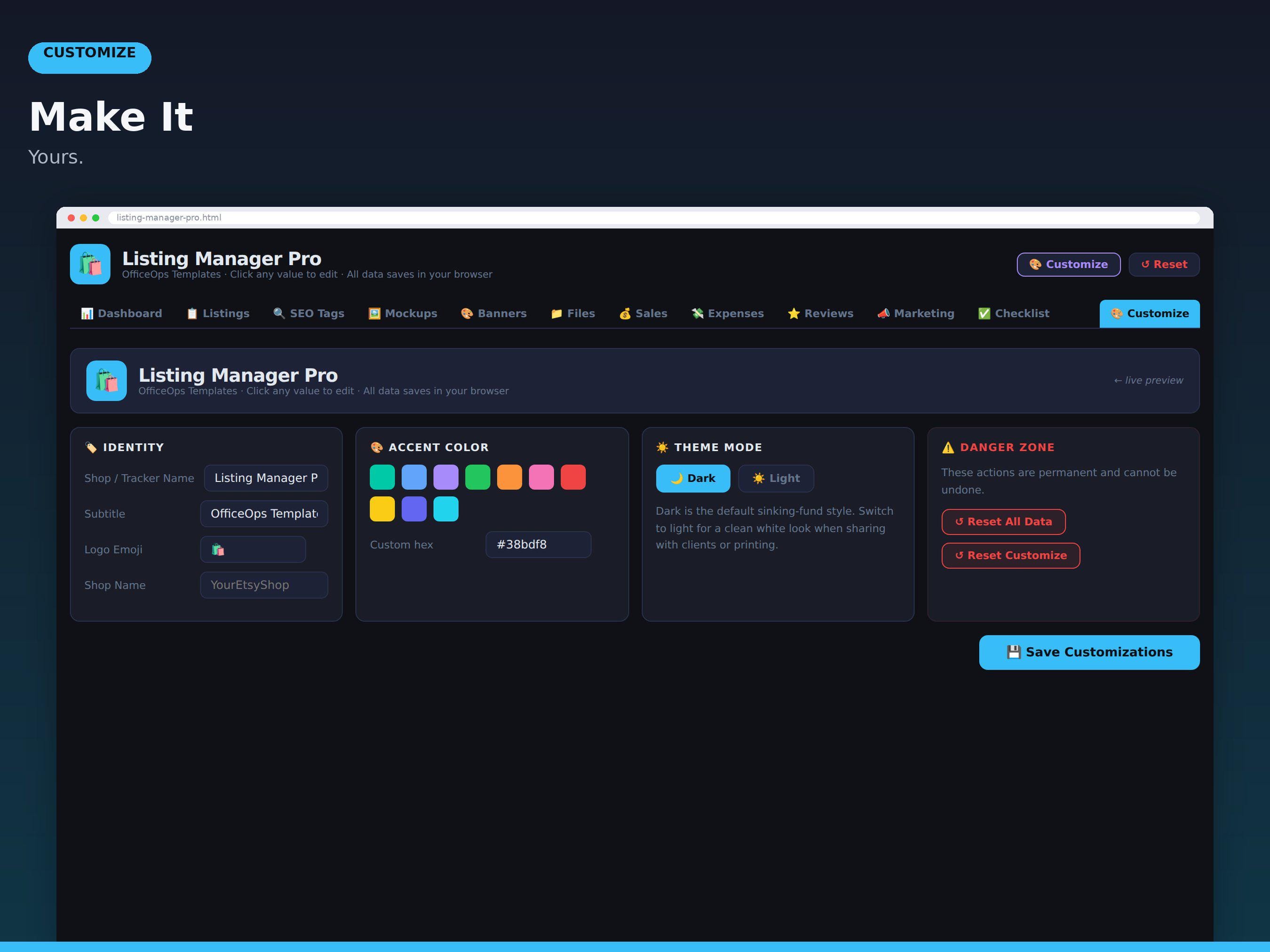Open the Sales tab
Viewport: 1270px width, 952px height.
[643, 313]
